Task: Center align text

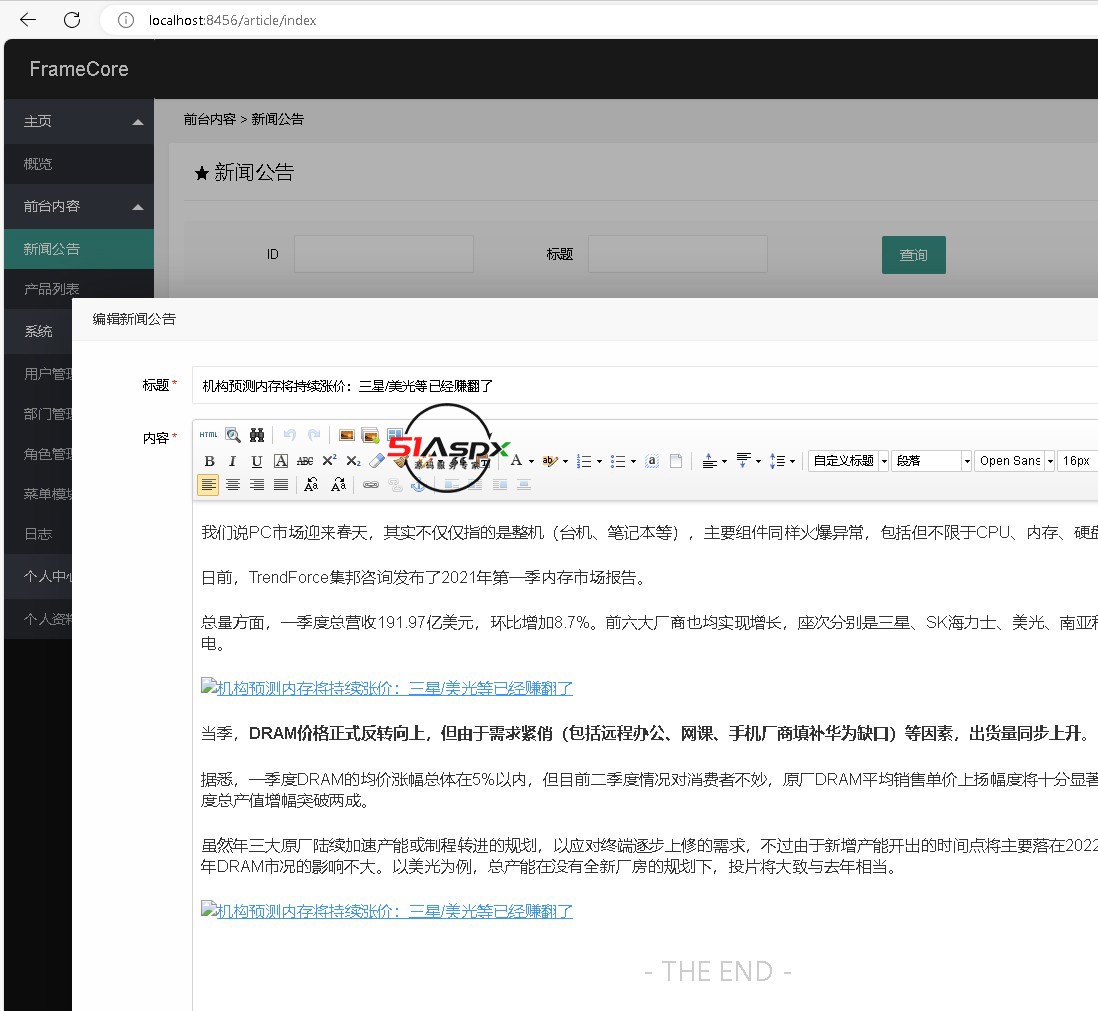Action: click(x=232, y=484)
